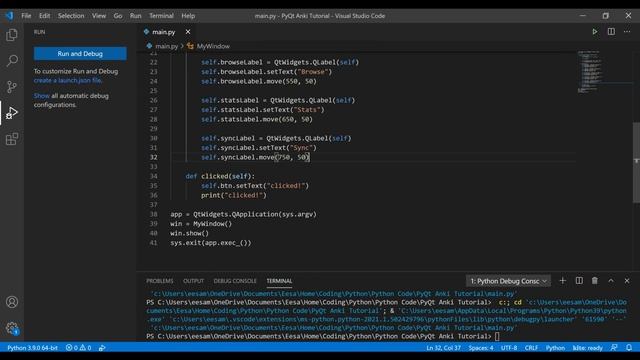
Task: Open the Run menu
Action: [x=136, y=16]
